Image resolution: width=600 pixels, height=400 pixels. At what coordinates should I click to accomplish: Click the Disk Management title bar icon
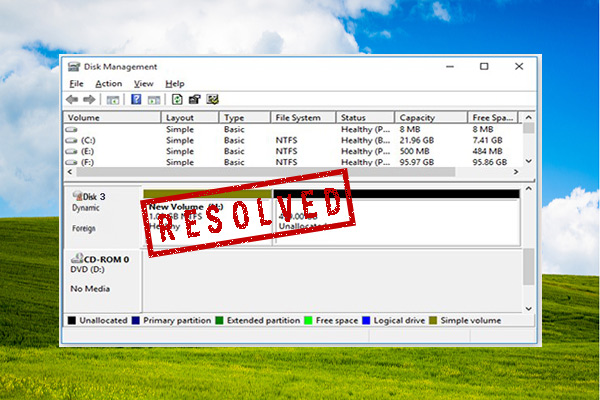point(74,67)
